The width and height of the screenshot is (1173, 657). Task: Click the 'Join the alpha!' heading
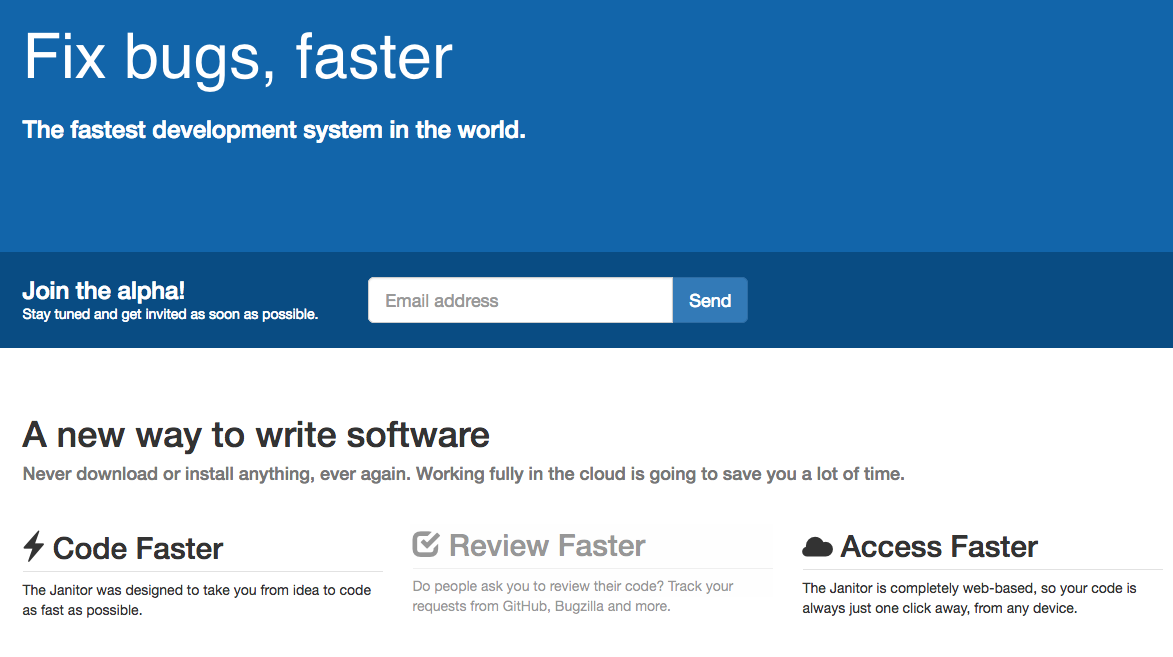(103, 291)
